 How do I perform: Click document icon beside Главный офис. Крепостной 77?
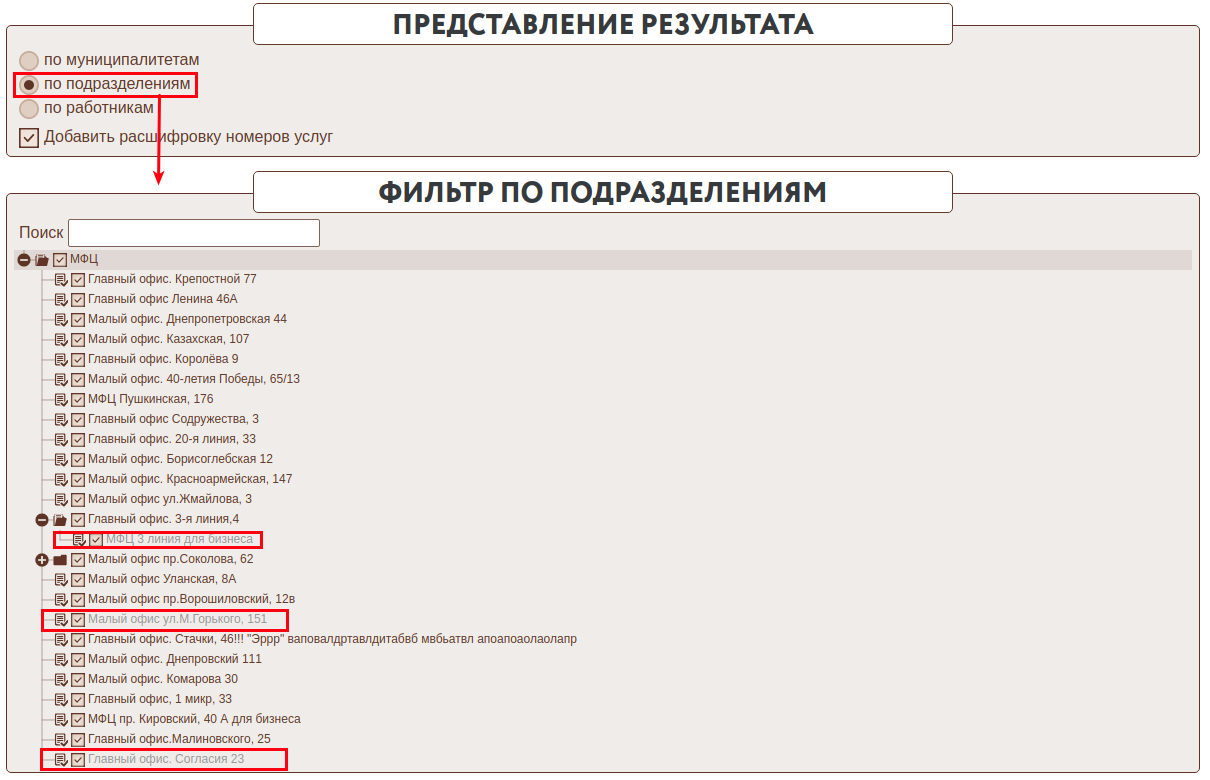point(60,280)
